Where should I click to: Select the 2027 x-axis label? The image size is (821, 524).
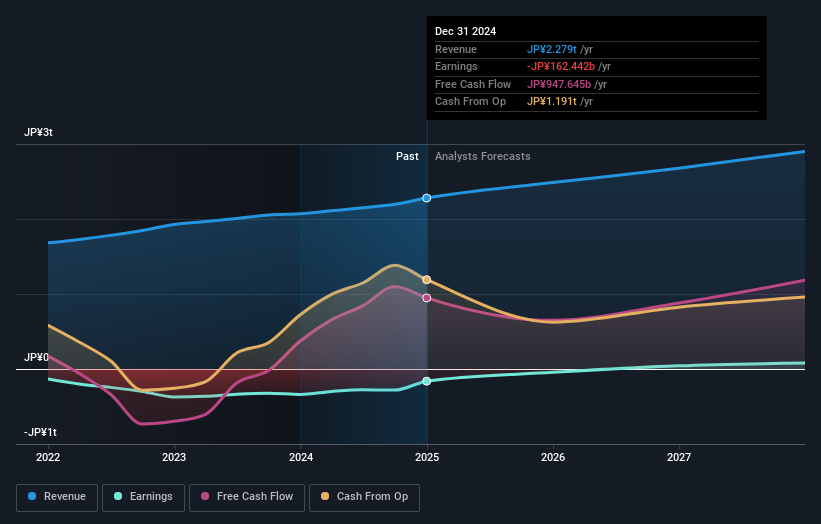[x=679, y=457]
